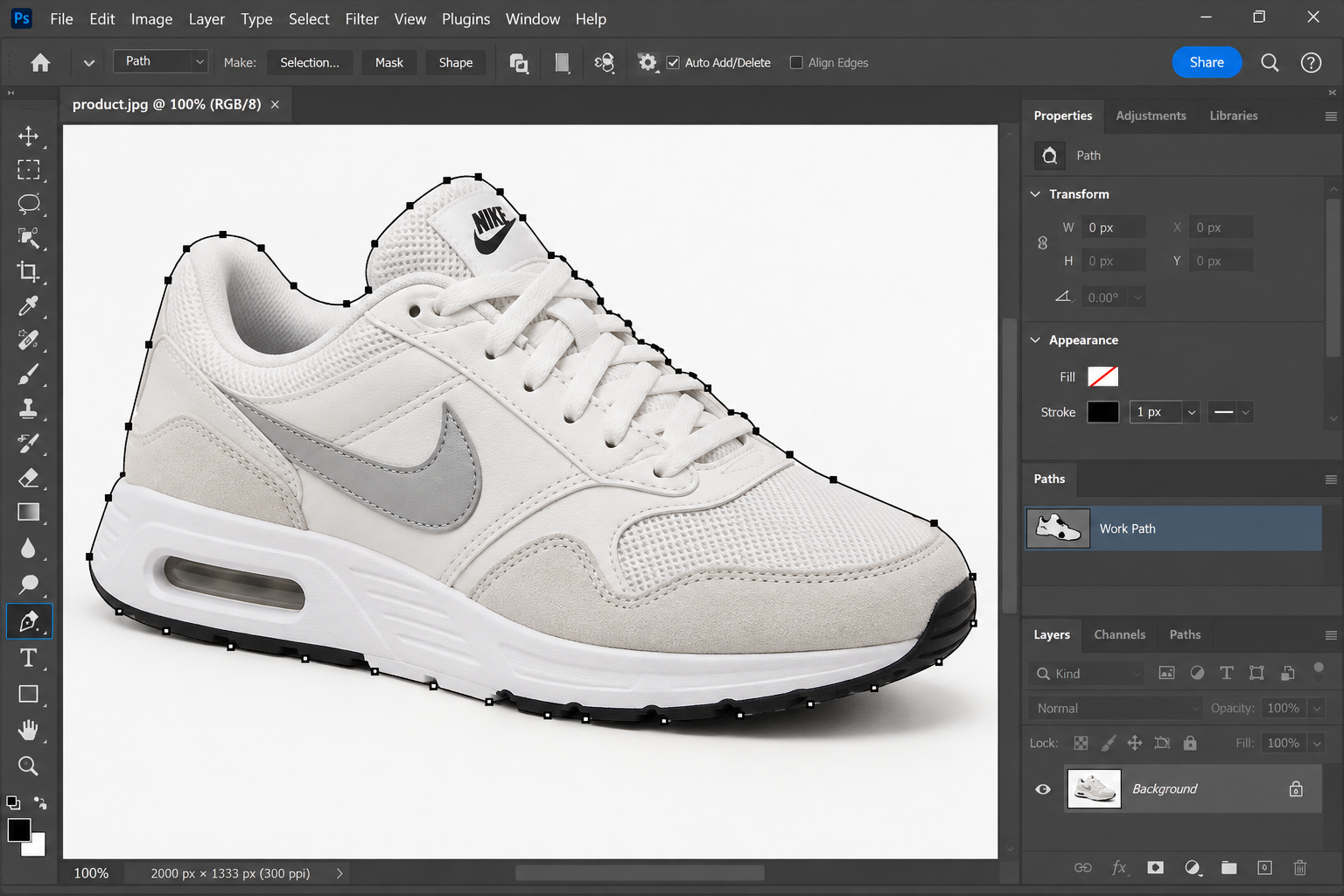
Task: Select the History Brush tool
Action: click(x=28, y=443)
